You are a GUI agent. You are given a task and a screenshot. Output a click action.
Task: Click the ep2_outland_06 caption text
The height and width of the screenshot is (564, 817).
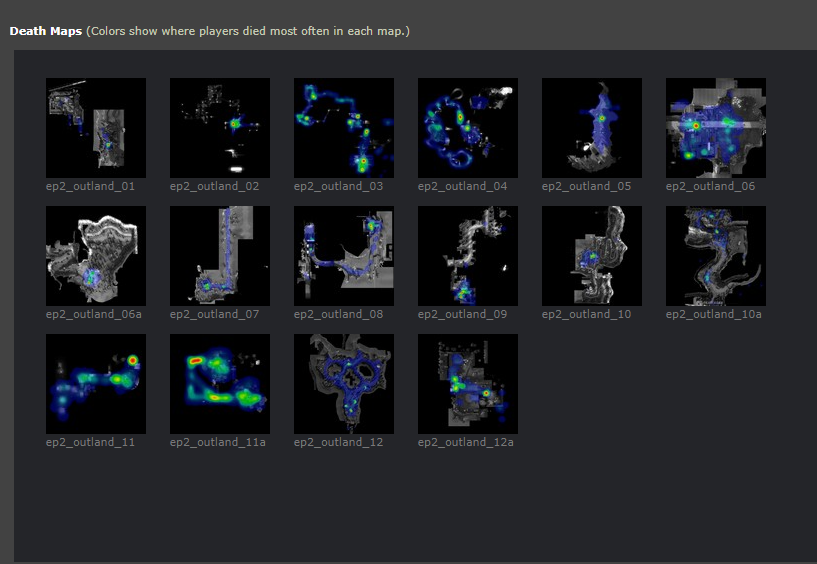[710, 187]
